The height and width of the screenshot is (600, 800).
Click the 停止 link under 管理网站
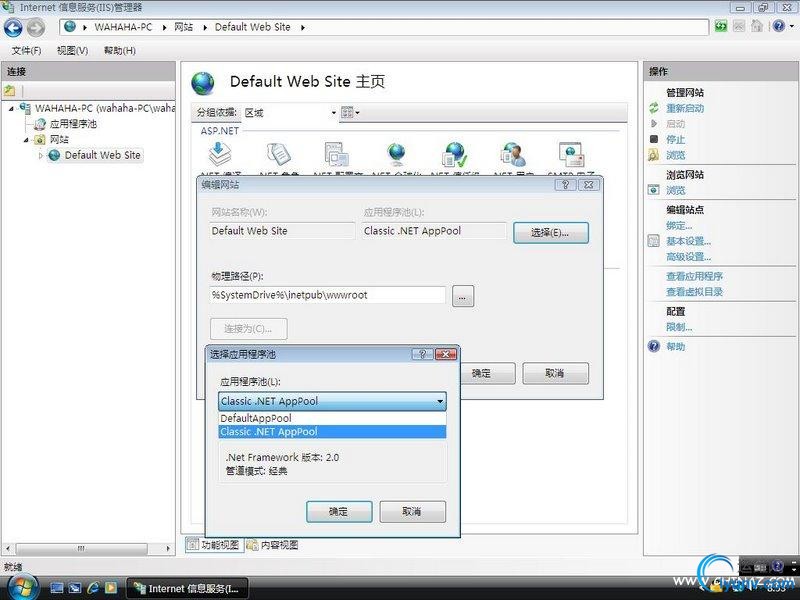(676, 139)
